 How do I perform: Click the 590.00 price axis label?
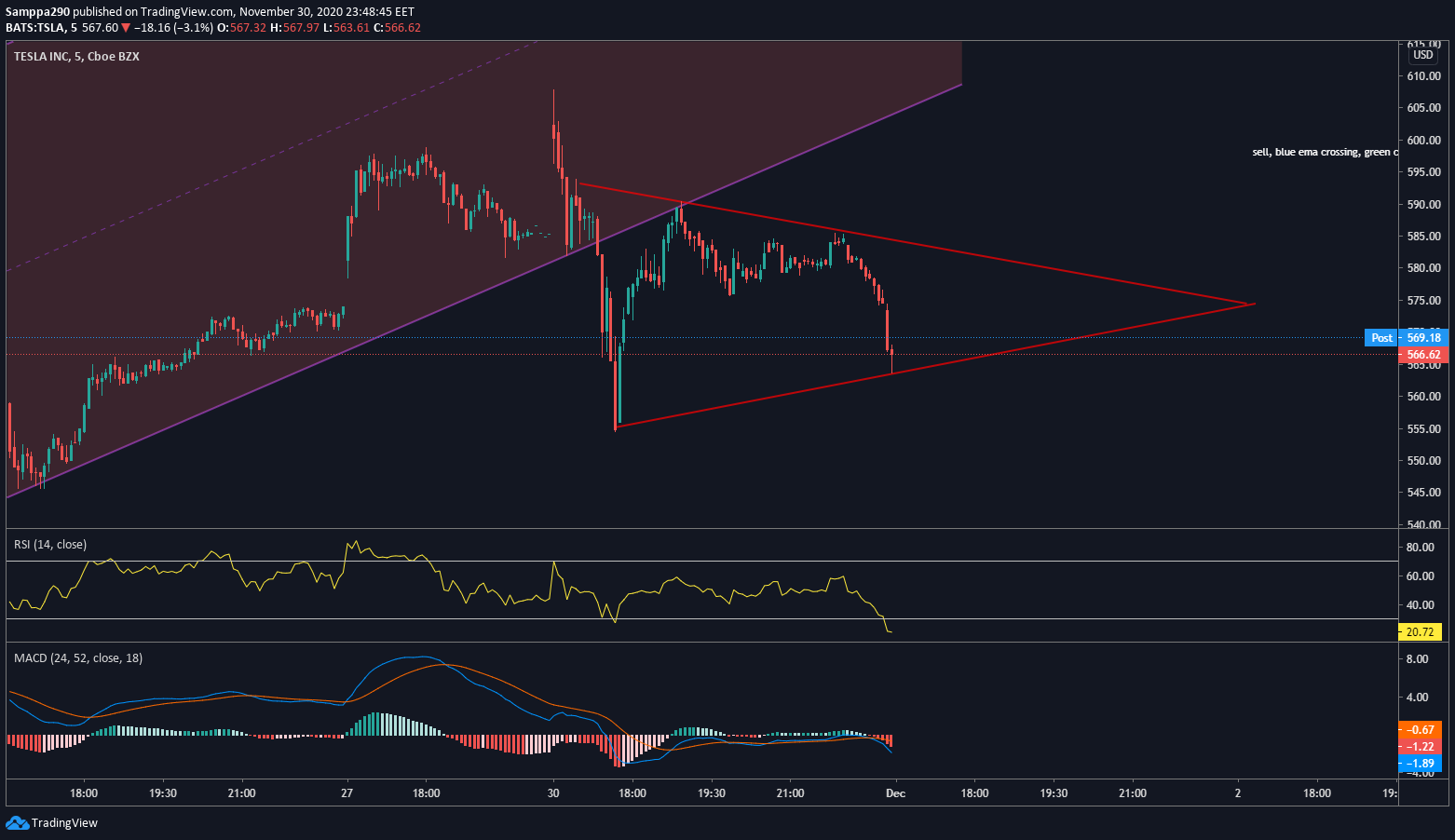pyautogui.click(x=1422, y=204)
